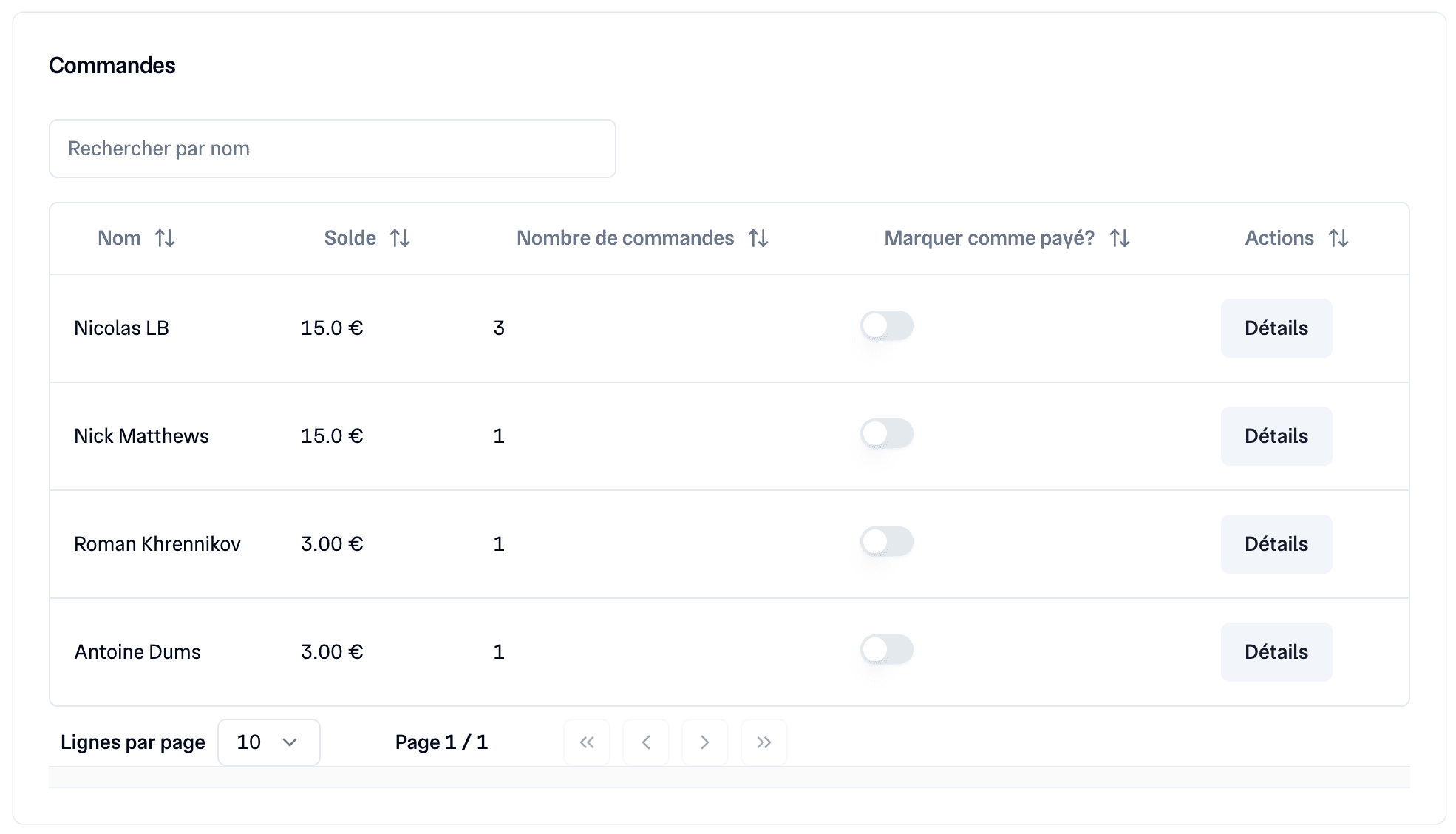Show details of Antoine Dums order
This screenshot has width=1456, height=834.
(x=1276, y=652)
